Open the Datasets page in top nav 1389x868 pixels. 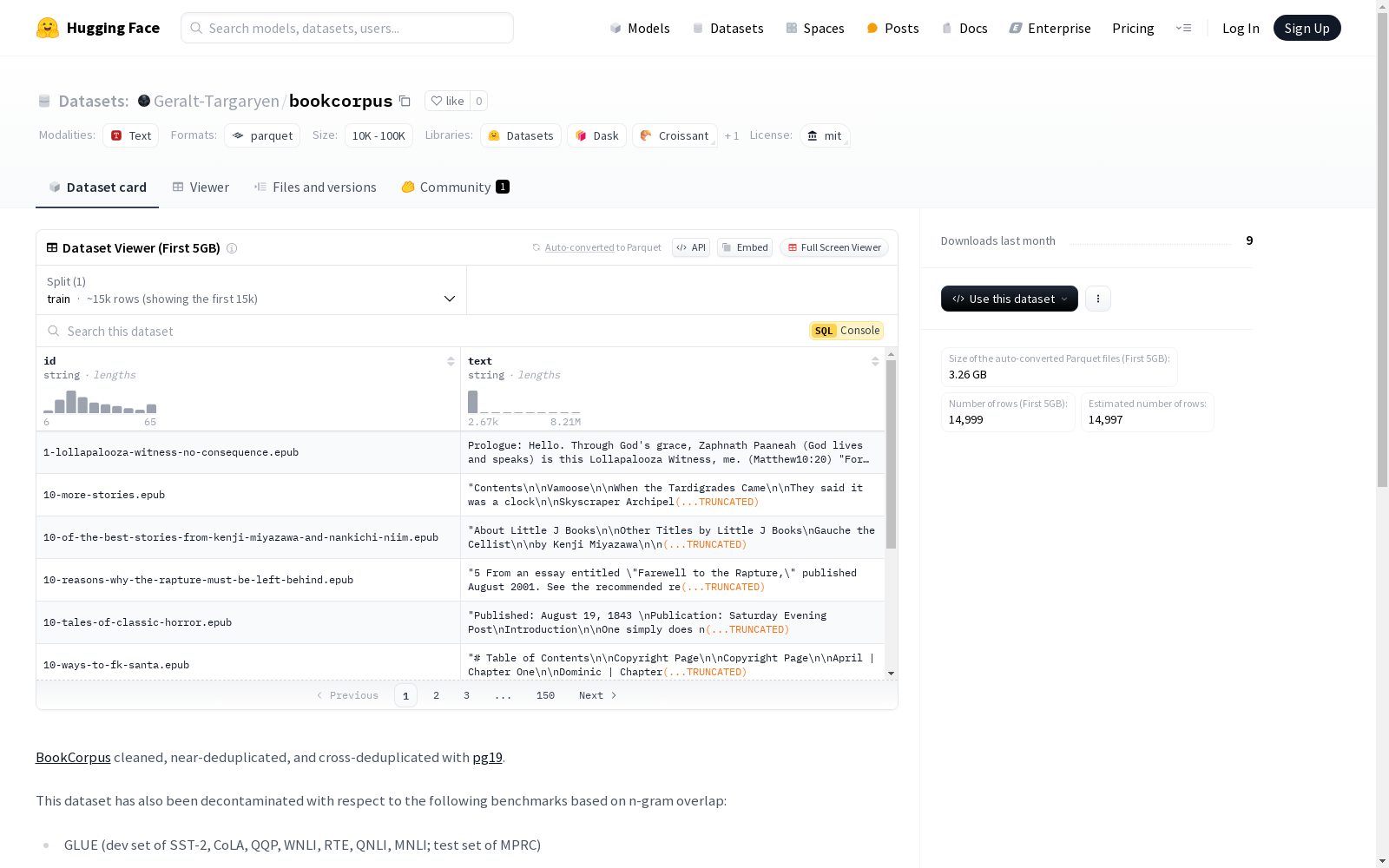click(x=727, y=28)
